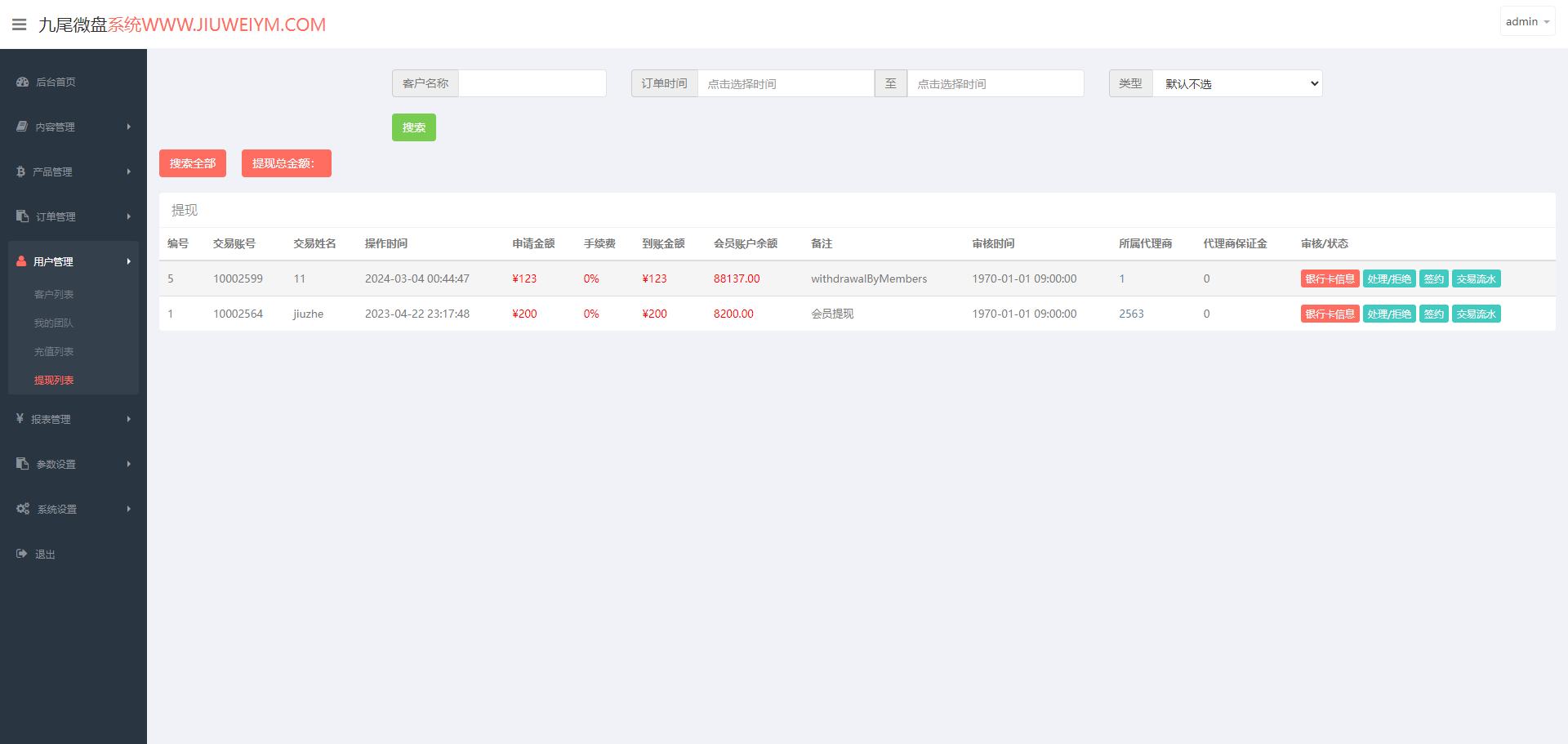This screenshot has width=1568, height=744.
Task: Click 签约 for account 10002564
Action: (x=1434, y=314)
